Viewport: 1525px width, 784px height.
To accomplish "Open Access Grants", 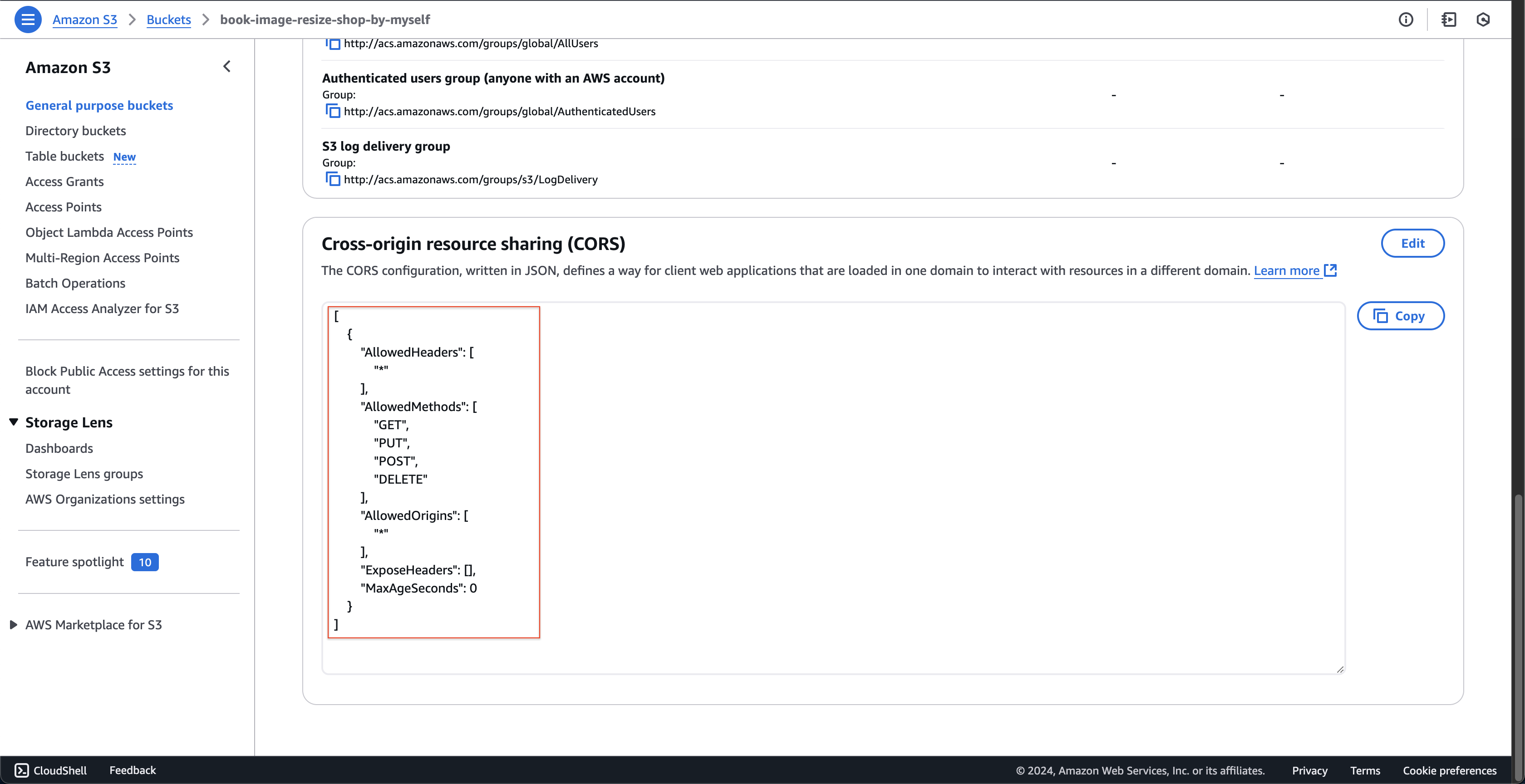I will coord(64,181).
